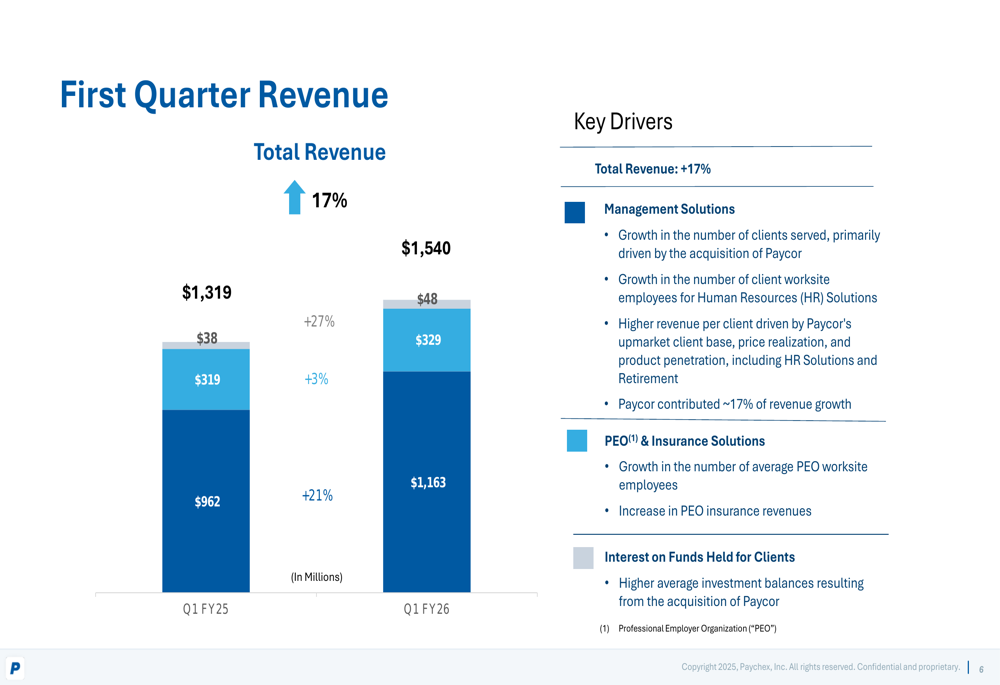The width and height of the screenshot is (1000, 685).
Task: Select the grey Interest on Funds legend square
Action: click(x=583, y=558)
